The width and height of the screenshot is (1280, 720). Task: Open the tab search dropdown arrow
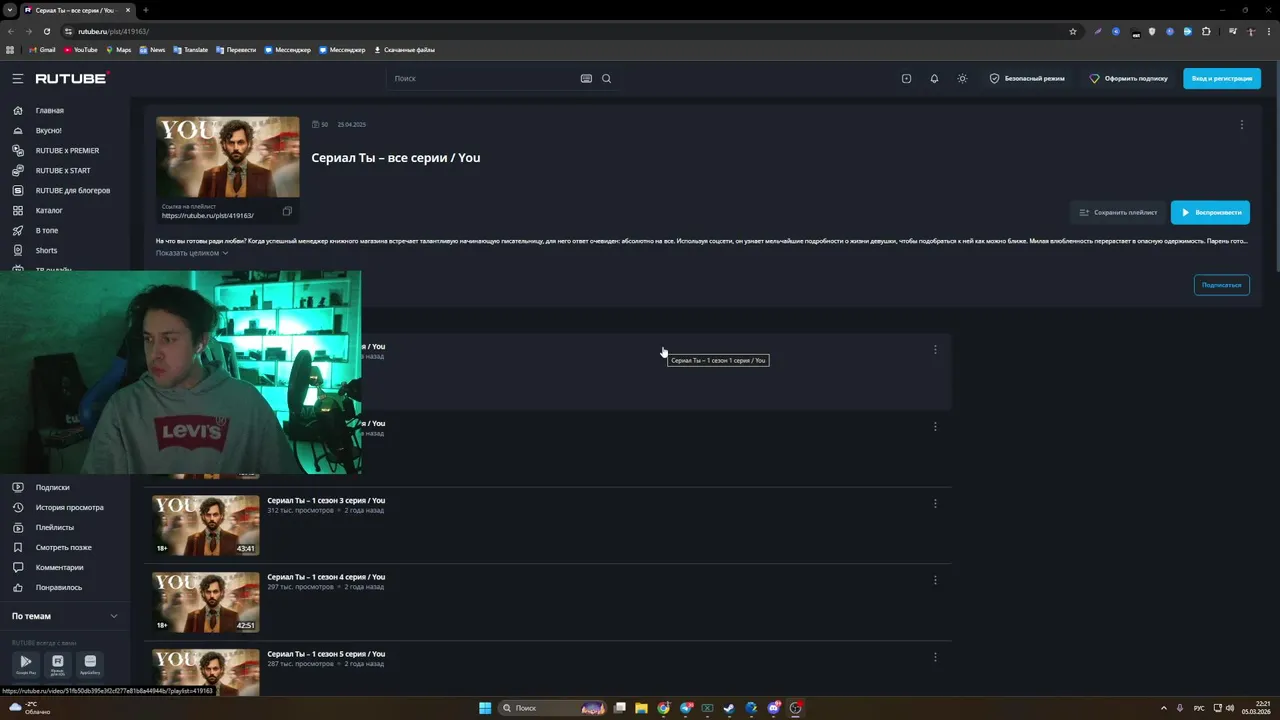coord(9,10)
